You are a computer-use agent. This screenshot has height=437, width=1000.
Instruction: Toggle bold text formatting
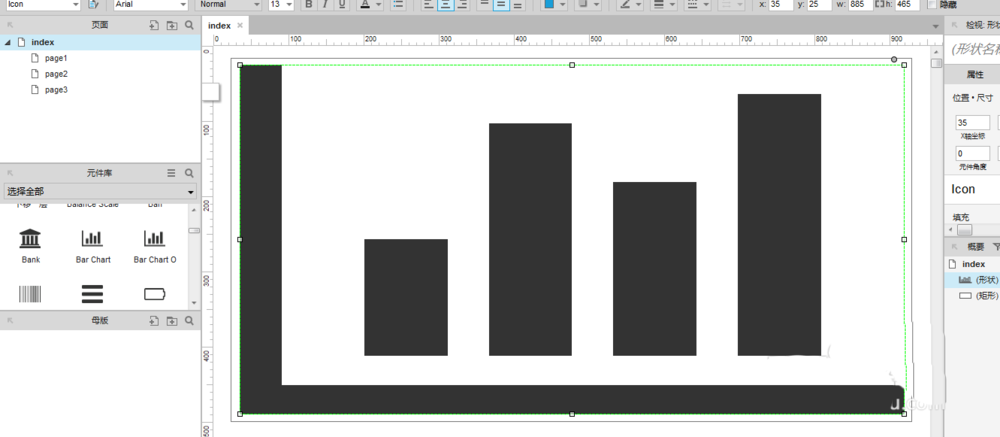click(308, 5)
